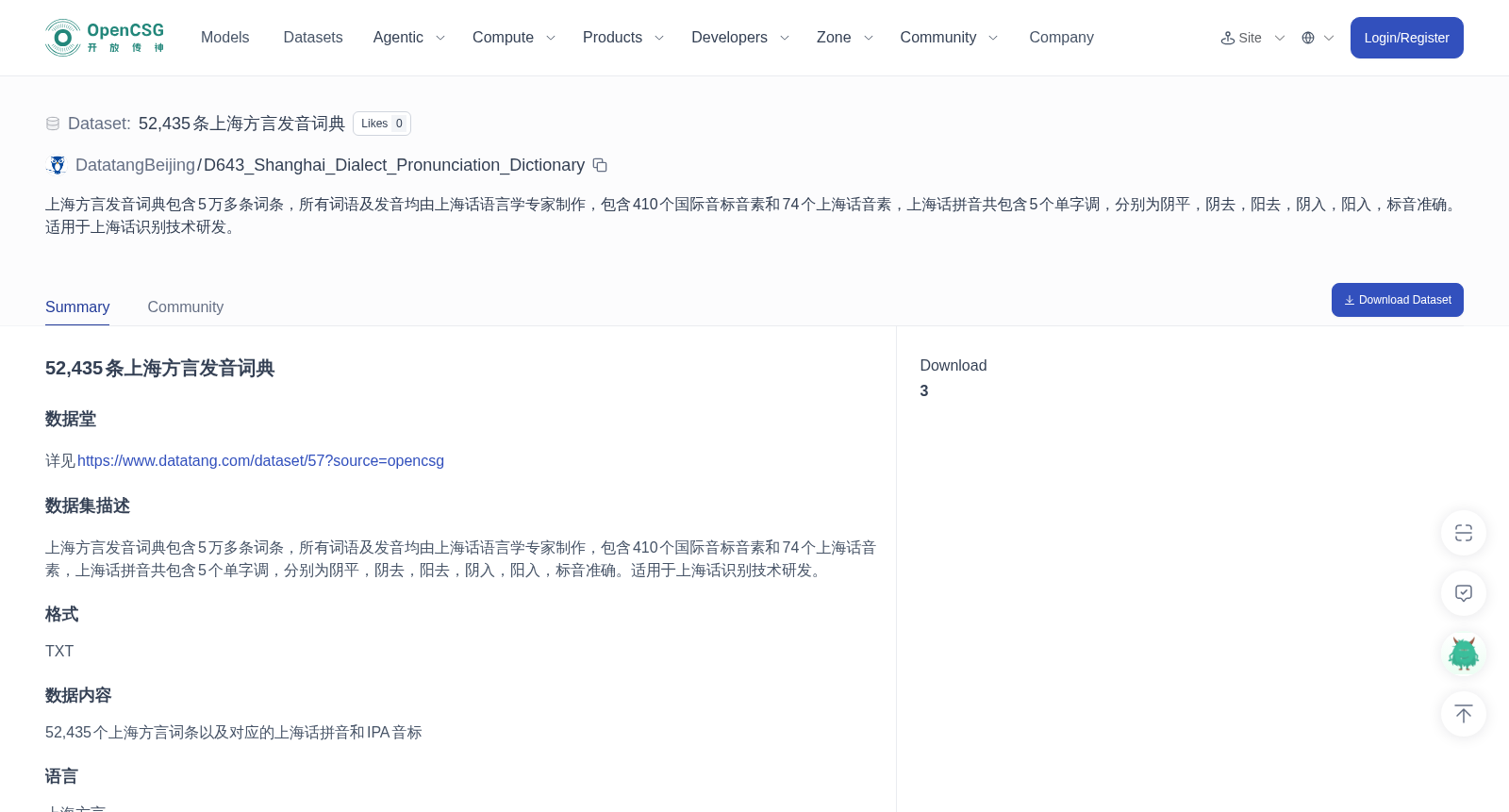Click the Developers nav label
This screenshot has height=812, width=1509.
[x=729, y=38]
